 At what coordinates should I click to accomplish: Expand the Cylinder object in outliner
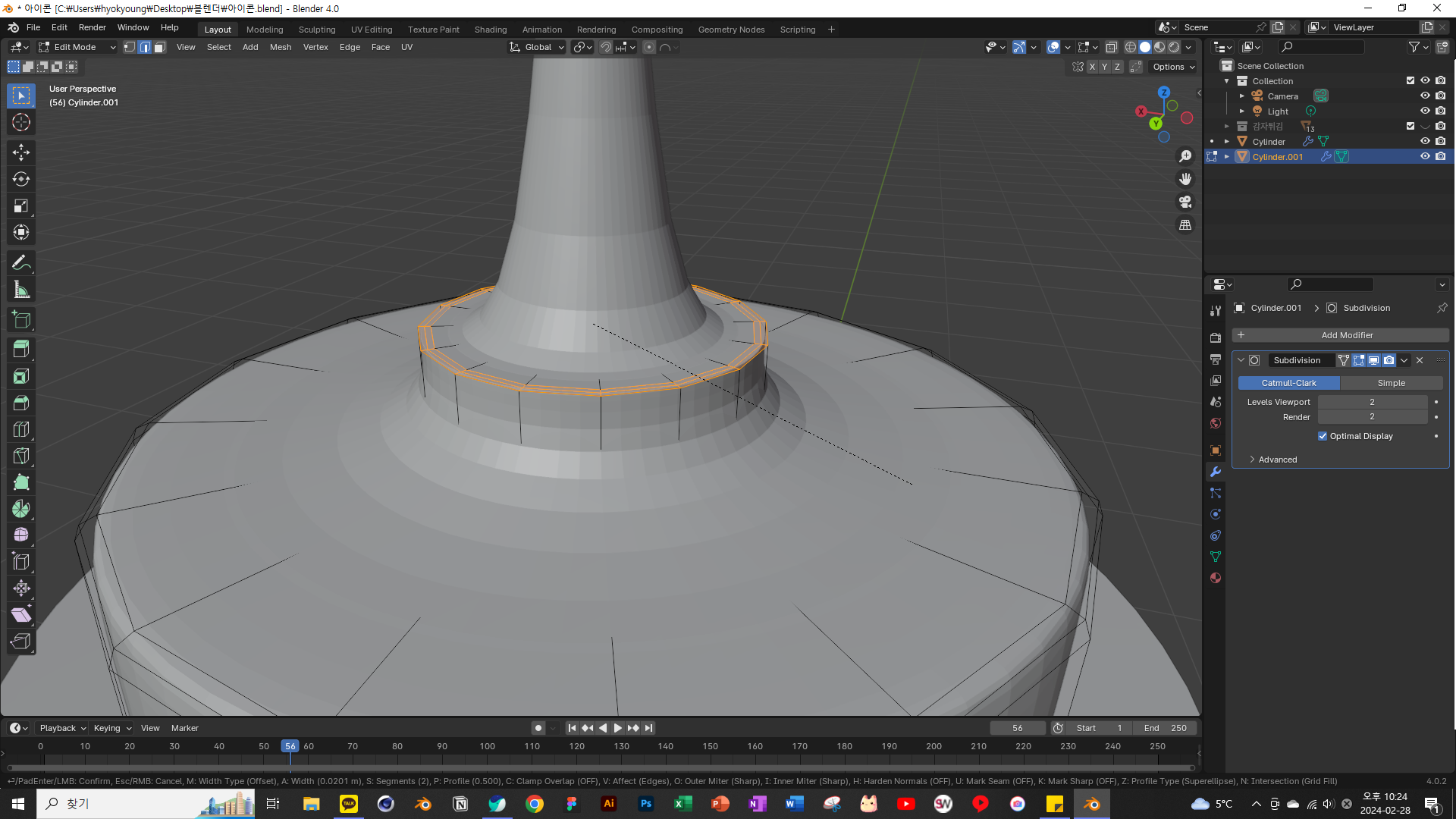(x=1227, y=142)
